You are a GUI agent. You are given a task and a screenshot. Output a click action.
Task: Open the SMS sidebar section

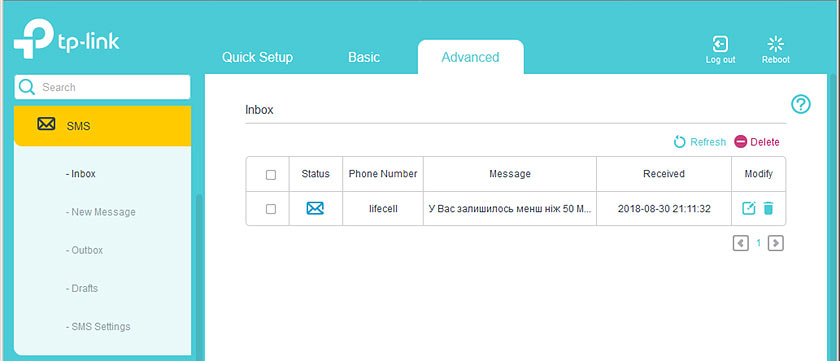click(102, 126)
